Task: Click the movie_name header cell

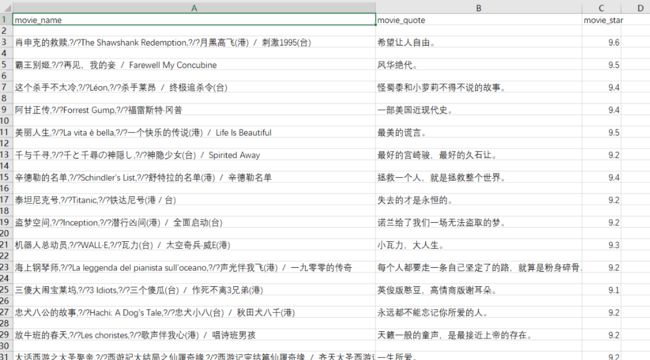Action: coord(194,20)
